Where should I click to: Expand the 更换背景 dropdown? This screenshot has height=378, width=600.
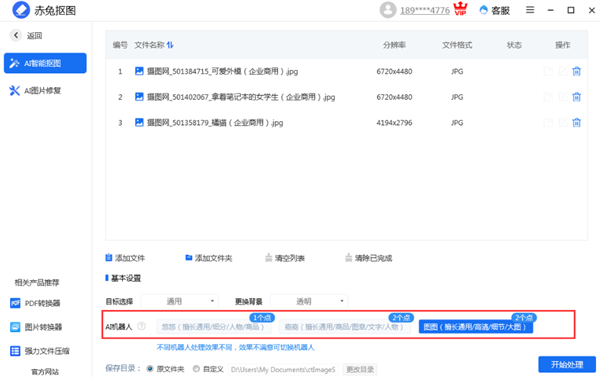(x=309, y=301)
